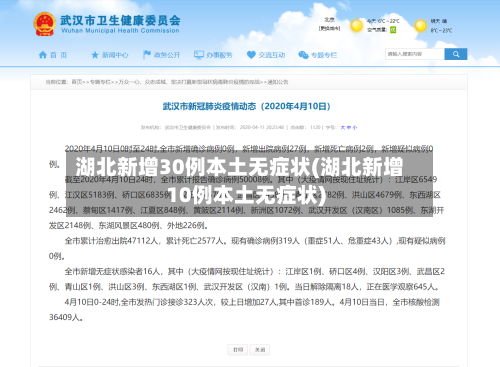
Task: Click the star icon beside 新闻中心
Action: coord(95,55)
